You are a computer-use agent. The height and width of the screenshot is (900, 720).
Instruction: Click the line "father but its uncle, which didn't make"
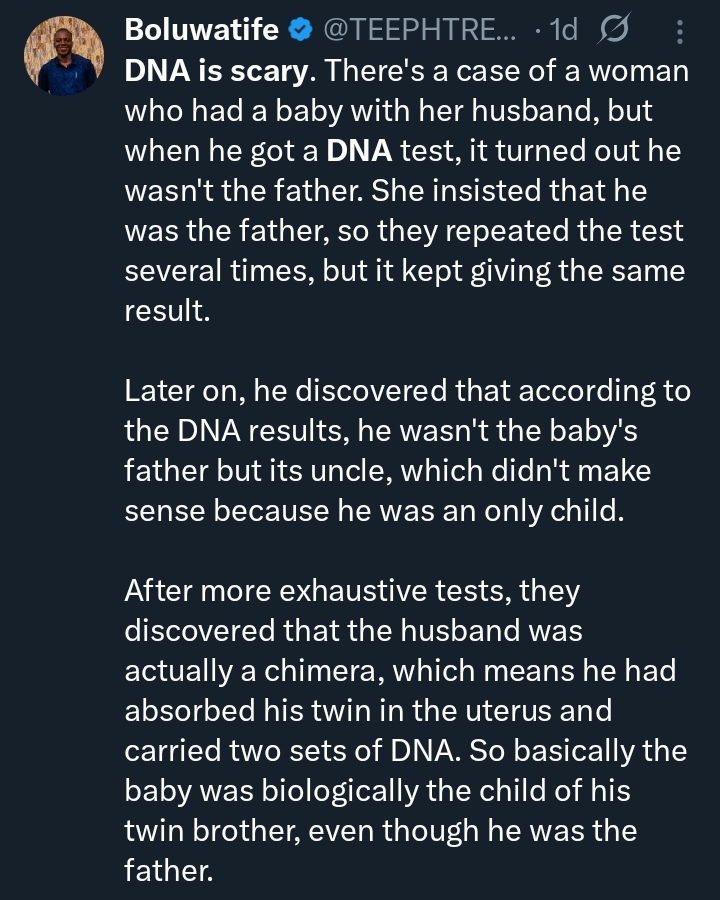coord(388,471)
